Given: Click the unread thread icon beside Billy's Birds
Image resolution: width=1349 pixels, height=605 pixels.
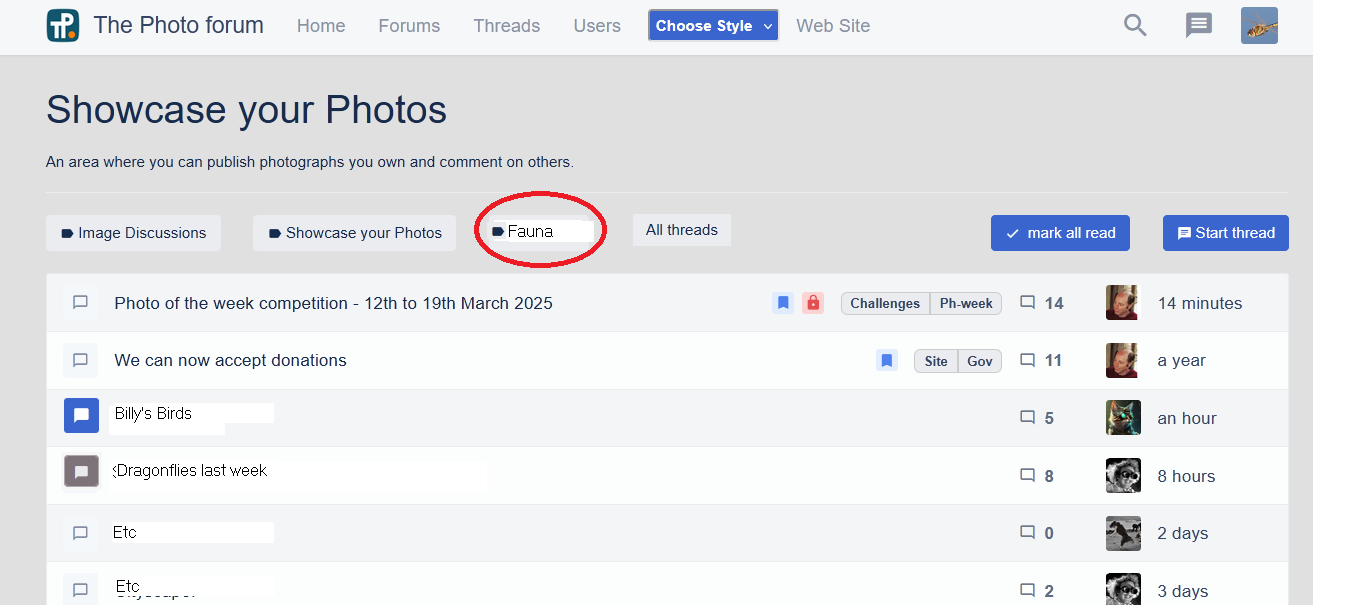Looking at the screenshot, I should (x=81, y=416).
